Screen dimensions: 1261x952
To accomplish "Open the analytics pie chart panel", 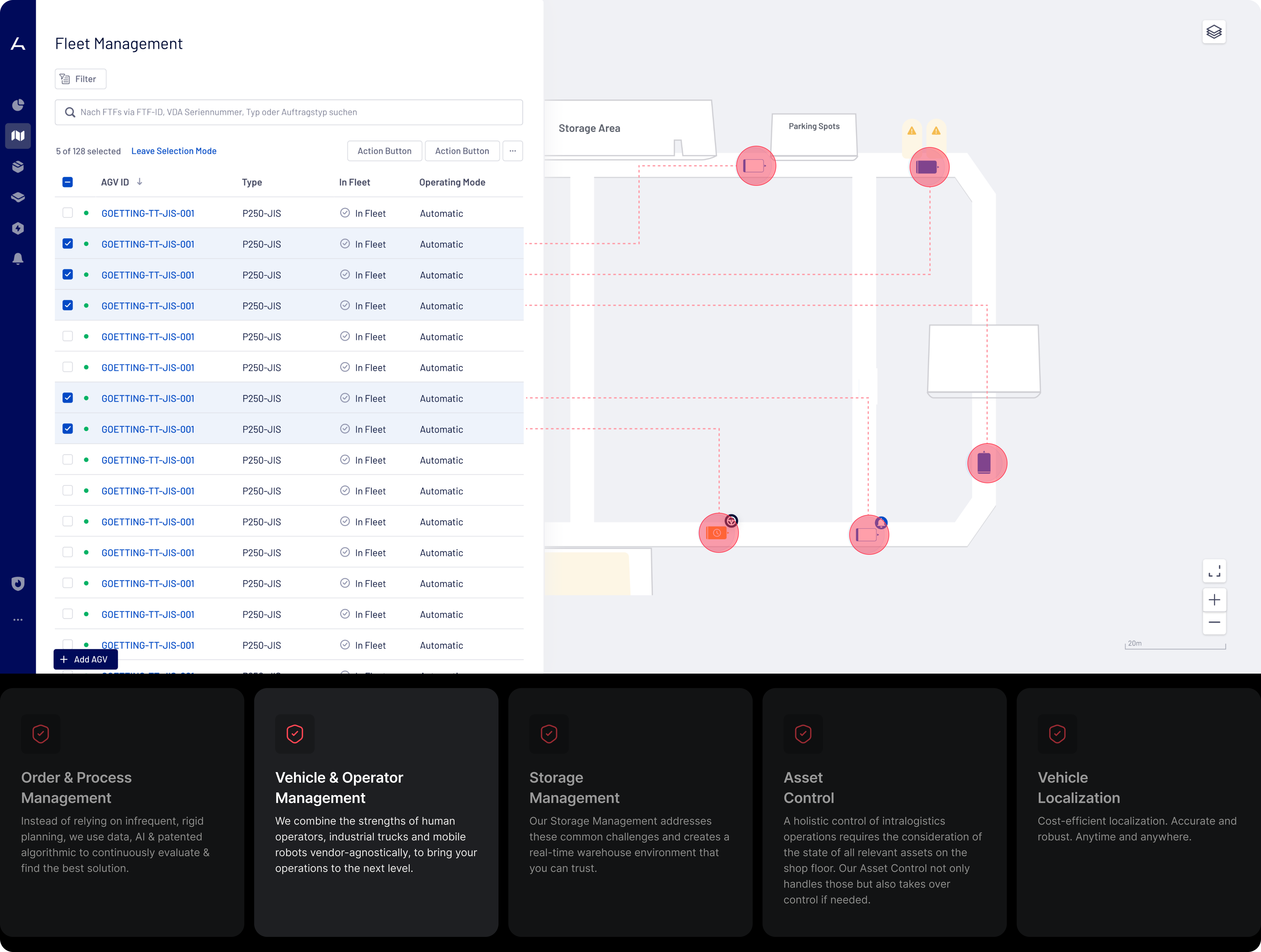I will 18,105.
